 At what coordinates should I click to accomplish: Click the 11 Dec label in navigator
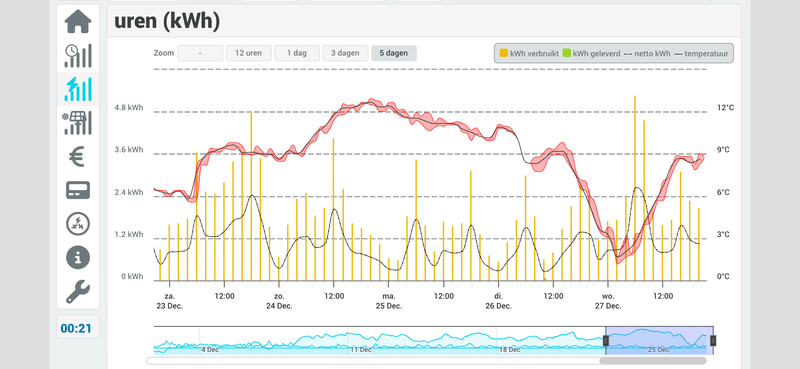pyautogui.click(x=361, y=350)
